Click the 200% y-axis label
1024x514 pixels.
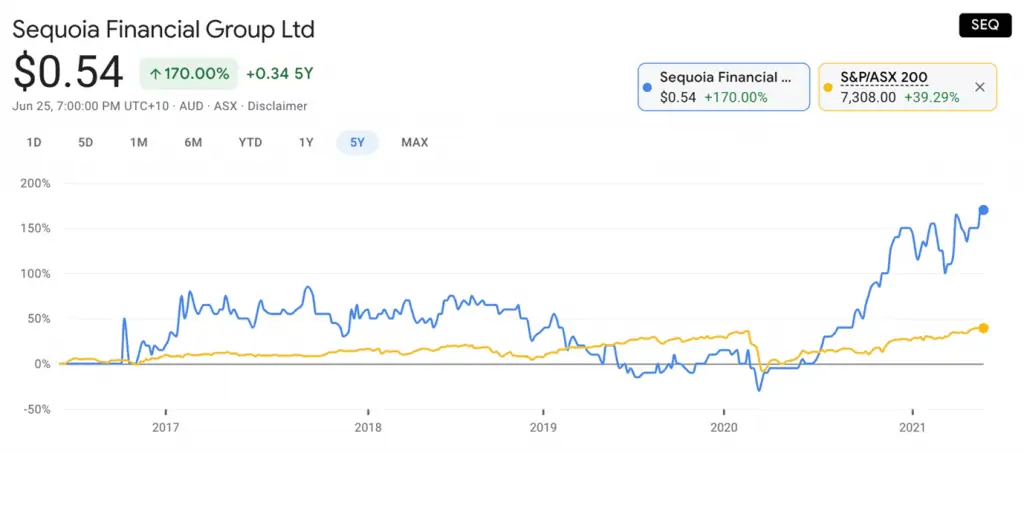[35, 184]
